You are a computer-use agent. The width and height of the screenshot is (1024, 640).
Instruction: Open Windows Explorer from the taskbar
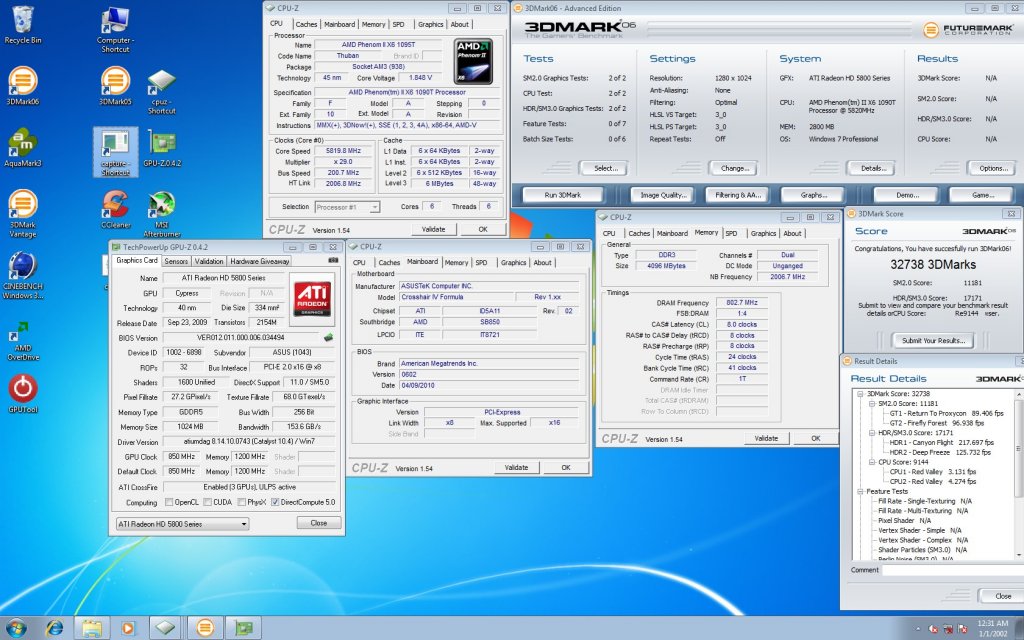pos(91,628)
